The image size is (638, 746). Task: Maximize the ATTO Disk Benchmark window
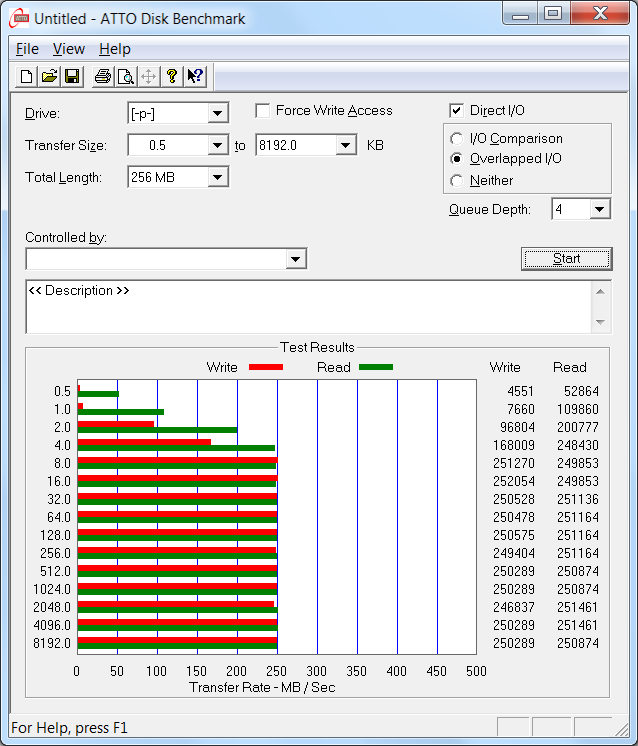[553, 14]
